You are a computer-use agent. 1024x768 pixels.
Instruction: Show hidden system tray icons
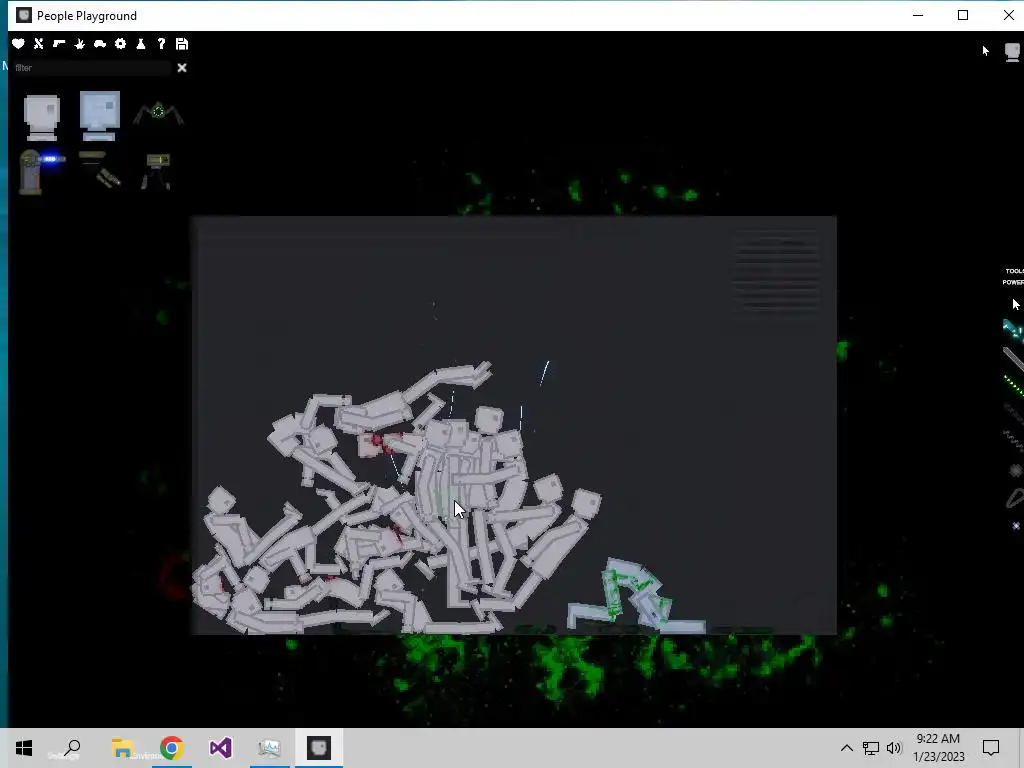846,748
